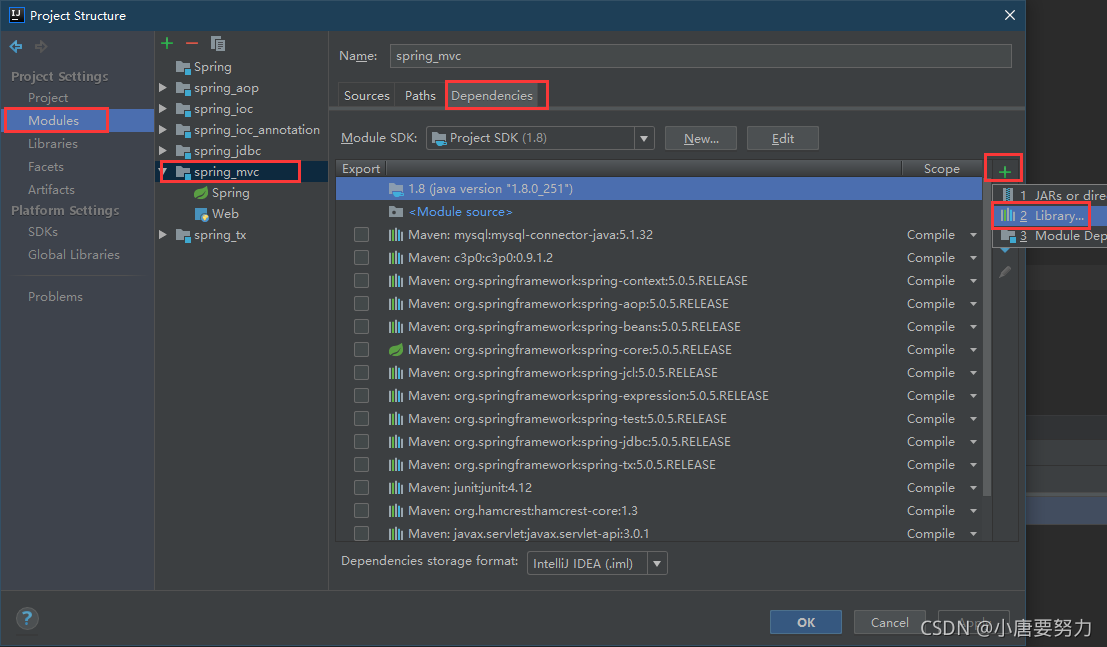Image resolution: width=1107 pixels, height=647 pixels.
Task: Open Libraries in Project Settings
Action: point(53,143)
